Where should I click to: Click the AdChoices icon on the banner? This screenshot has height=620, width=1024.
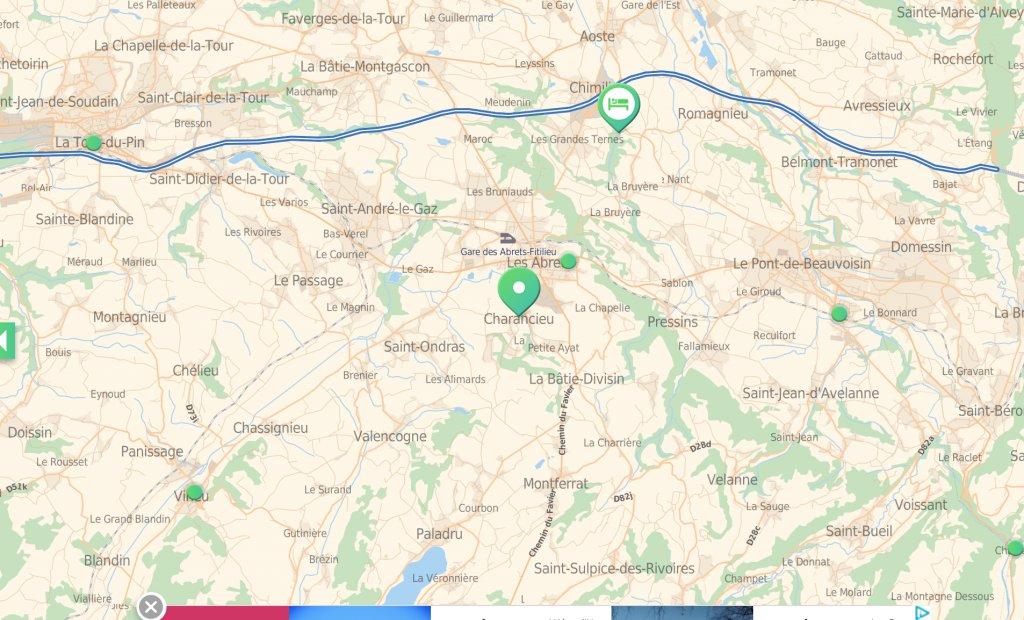pyautogui.click(x=922, y=613)
